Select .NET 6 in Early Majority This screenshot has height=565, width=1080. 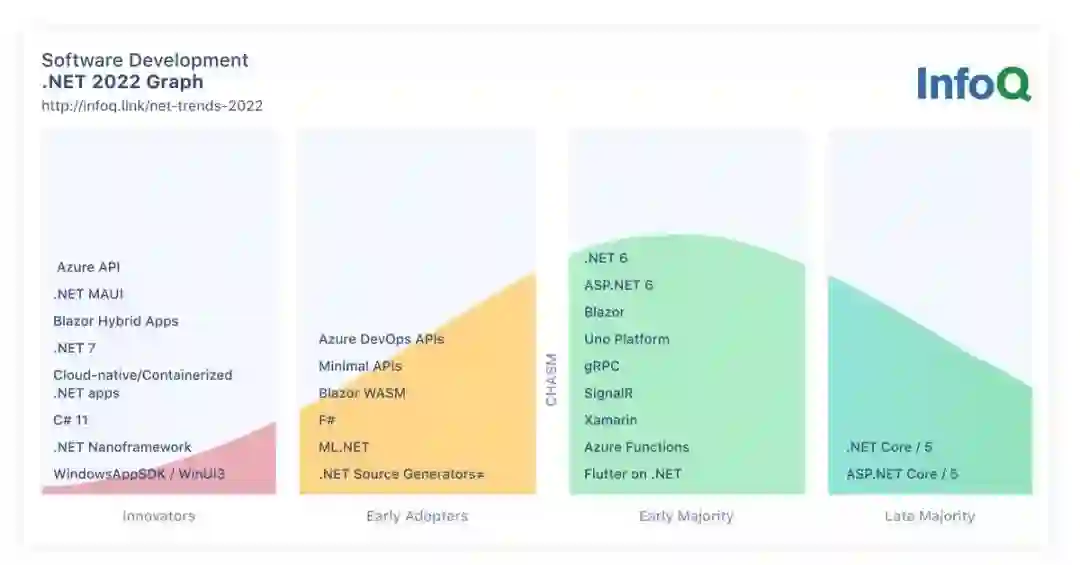pos(606,258)
